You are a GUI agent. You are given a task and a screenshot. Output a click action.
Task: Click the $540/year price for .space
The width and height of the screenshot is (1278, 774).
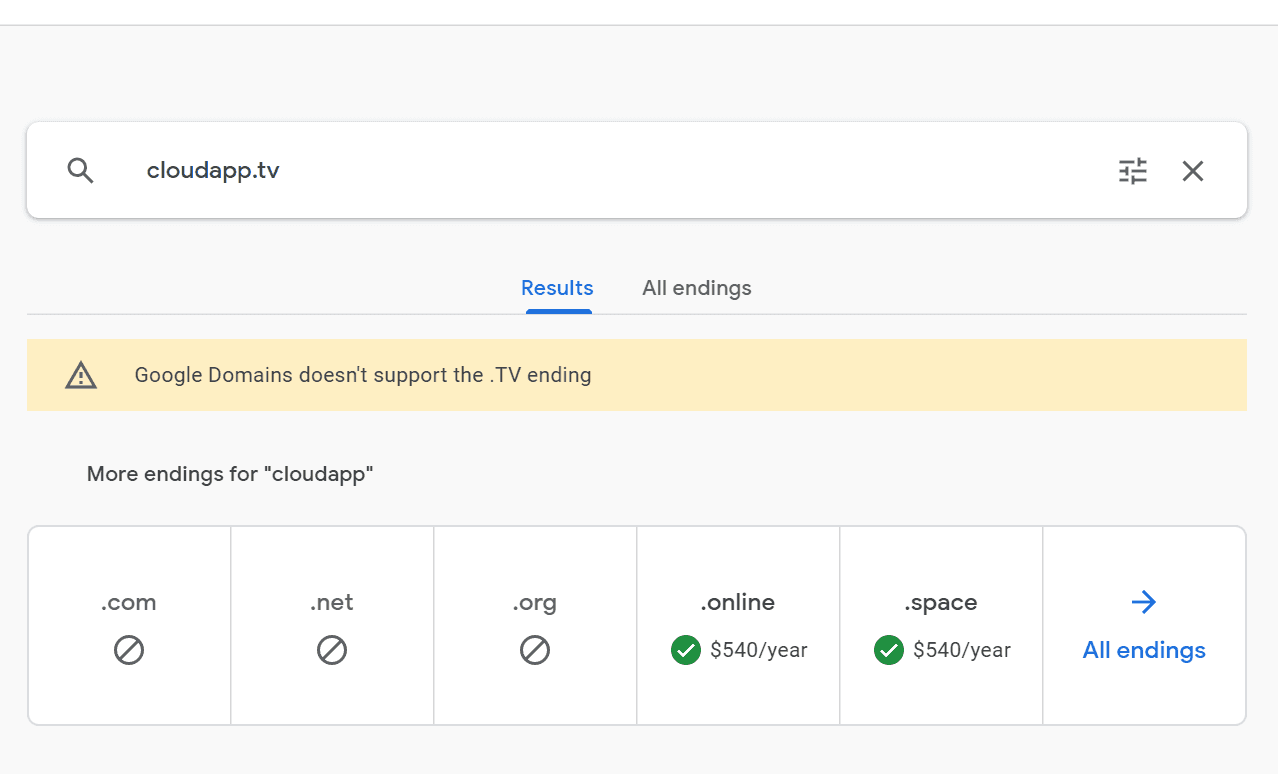pyautogui.click(x=962, y=650)
